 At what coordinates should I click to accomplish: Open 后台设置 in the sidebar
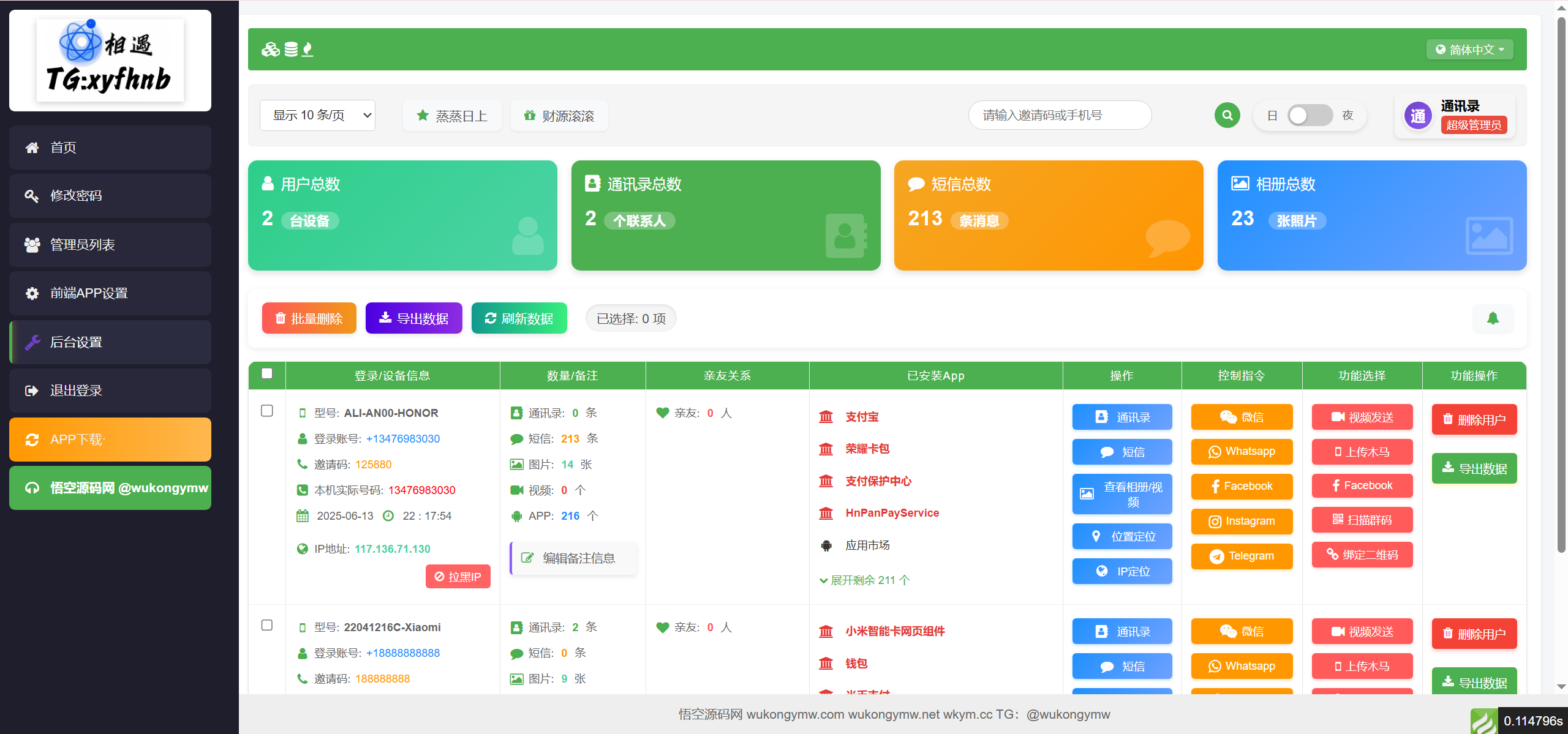110,342
